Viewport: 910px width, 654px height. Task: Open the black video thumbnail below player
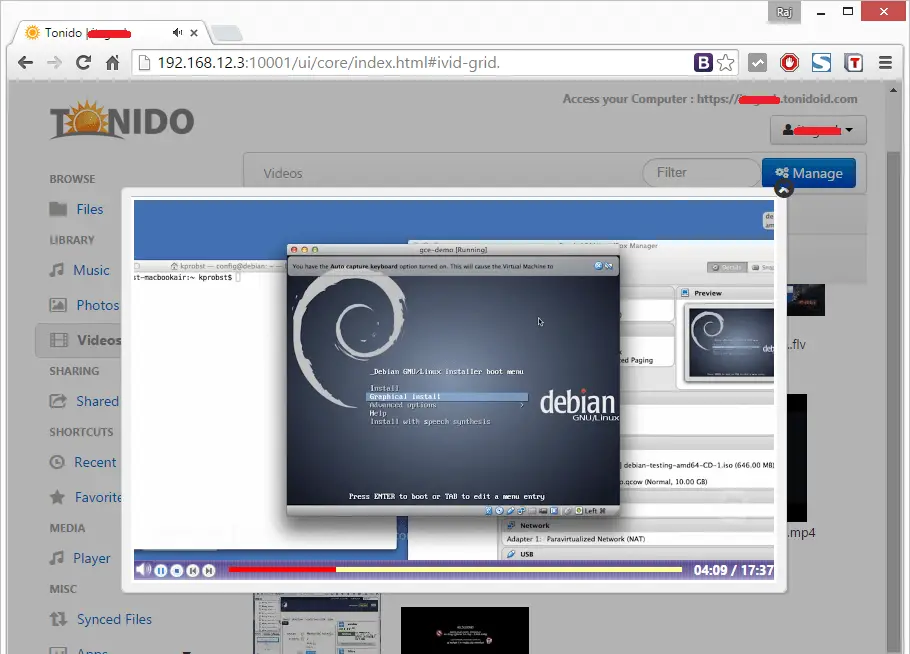tap(464, 630)
